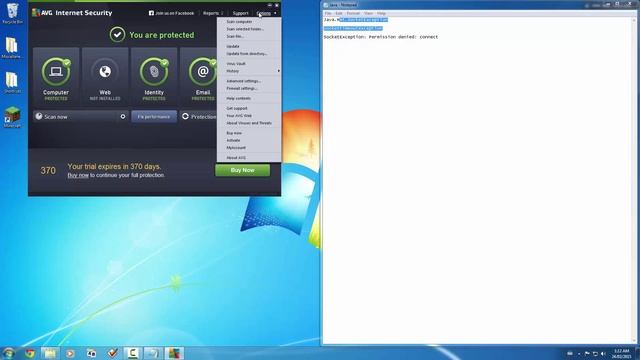Click Join us on Facebook link

tap(174, 13)
